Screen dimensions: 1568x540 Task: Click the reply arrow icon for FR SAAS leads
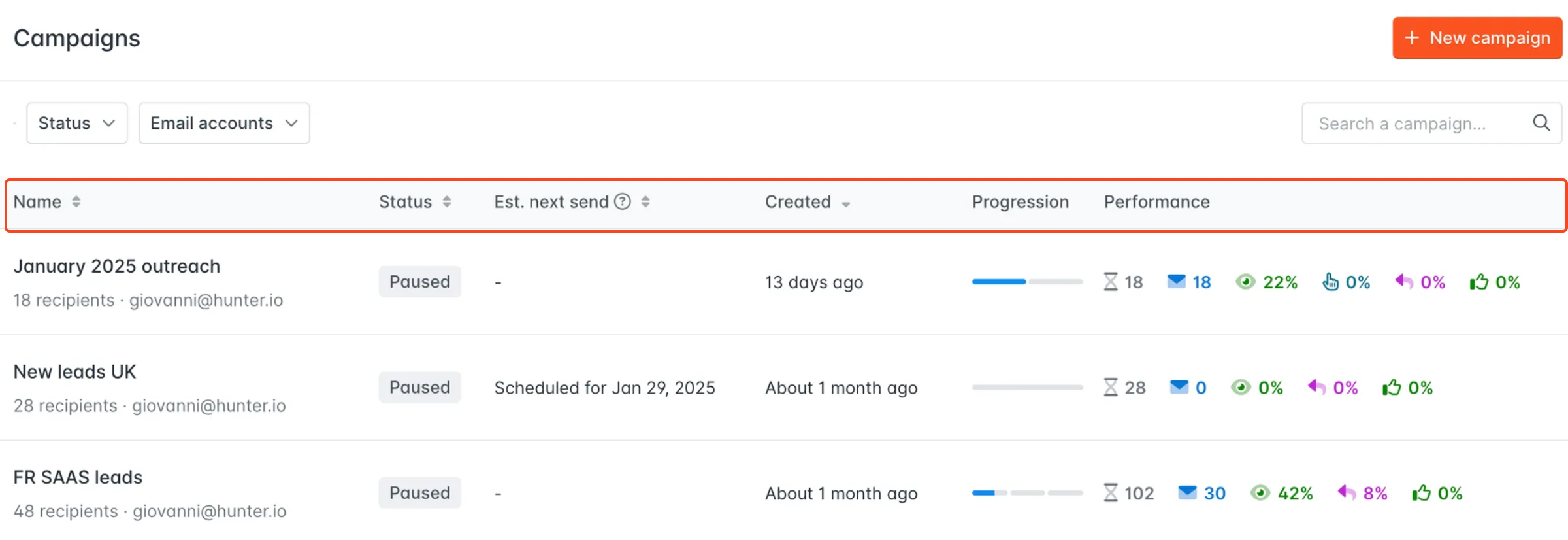[x=1347, y=492]
